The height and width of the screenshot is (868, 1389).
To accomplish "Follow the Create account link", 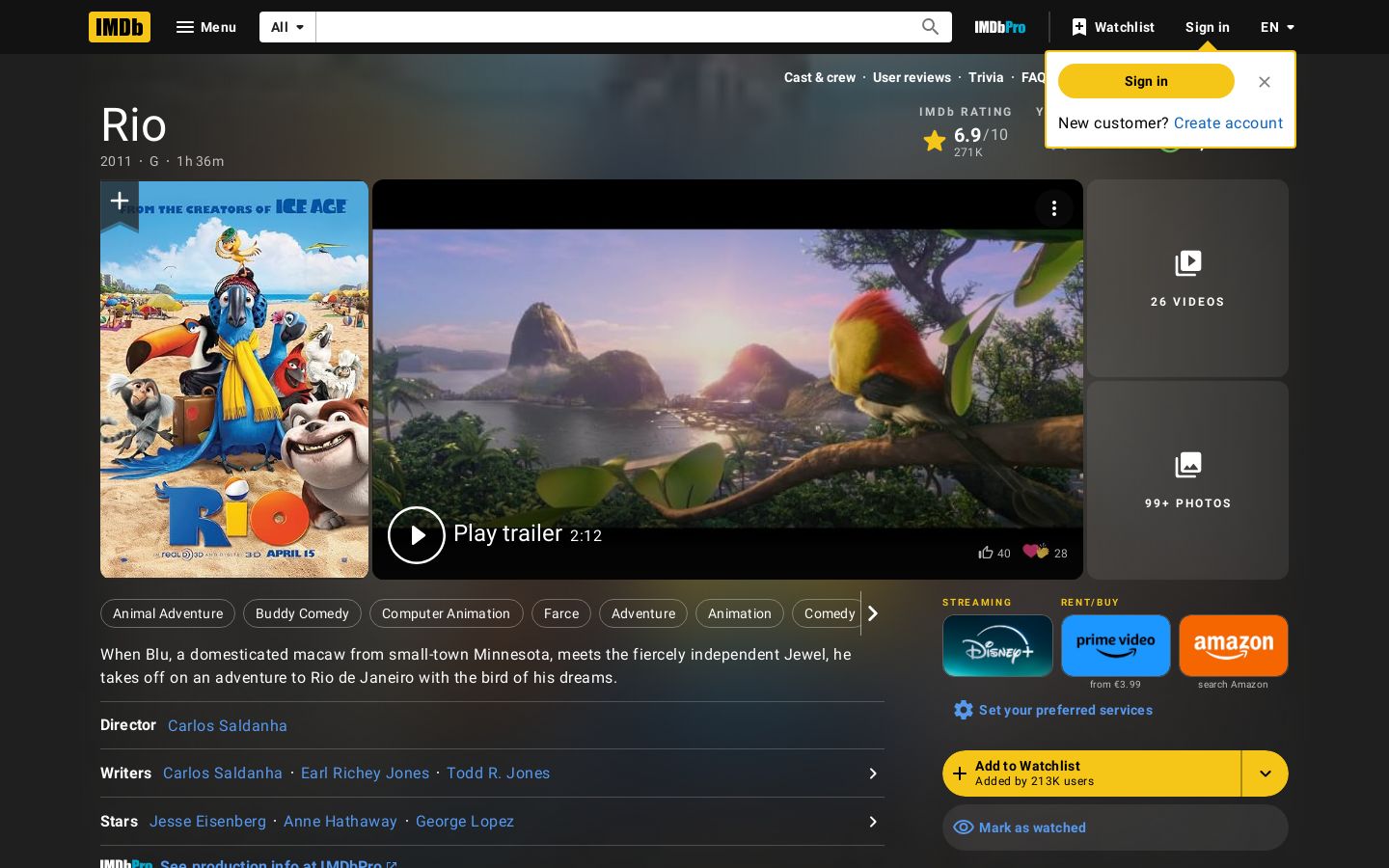I will tap(1228, 122).
